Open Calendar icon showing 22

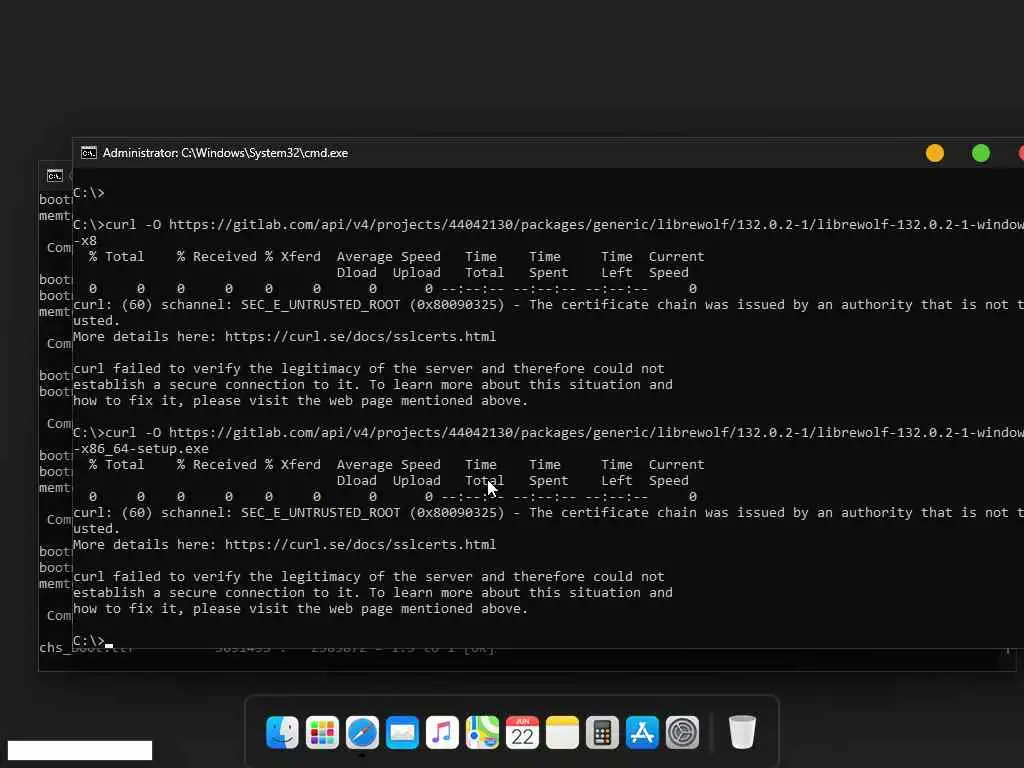[x=522, y=732]
